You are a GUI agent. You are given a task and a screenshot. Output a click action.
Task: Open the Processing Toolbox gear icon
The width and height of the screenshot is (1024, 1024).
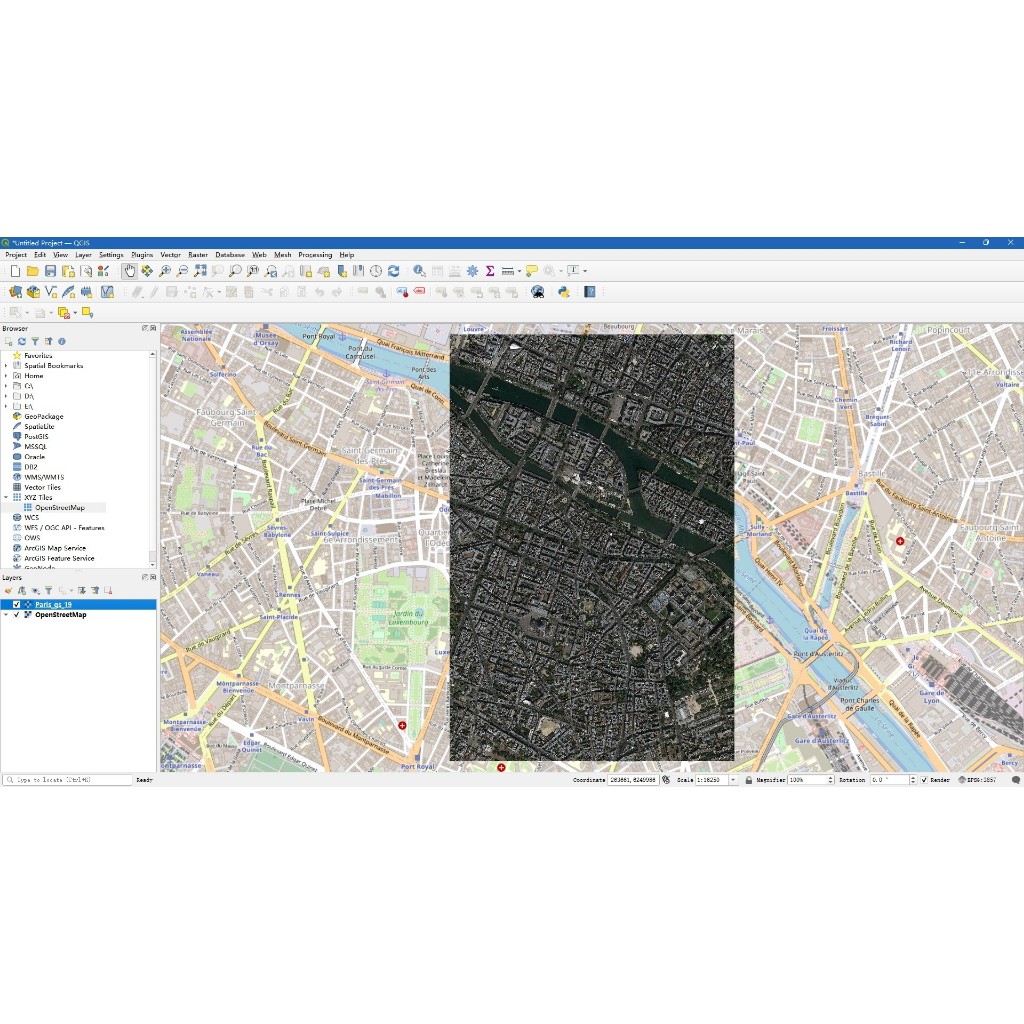click(x=472, y=271)
